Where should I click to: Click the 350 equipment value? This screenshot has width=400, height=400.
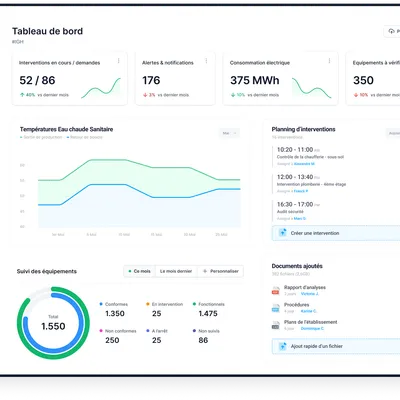(x=363, y=80)
